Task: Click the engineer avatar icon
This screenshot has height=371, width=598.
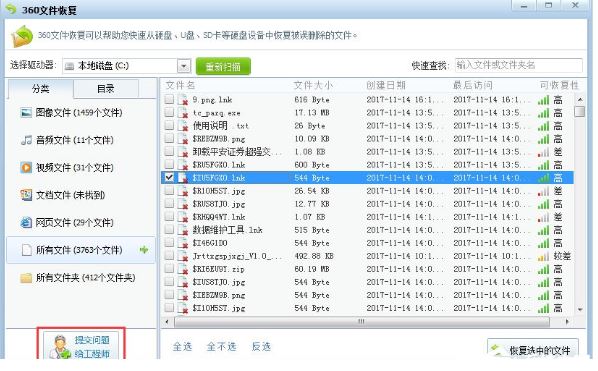Action: click(61, 347)
